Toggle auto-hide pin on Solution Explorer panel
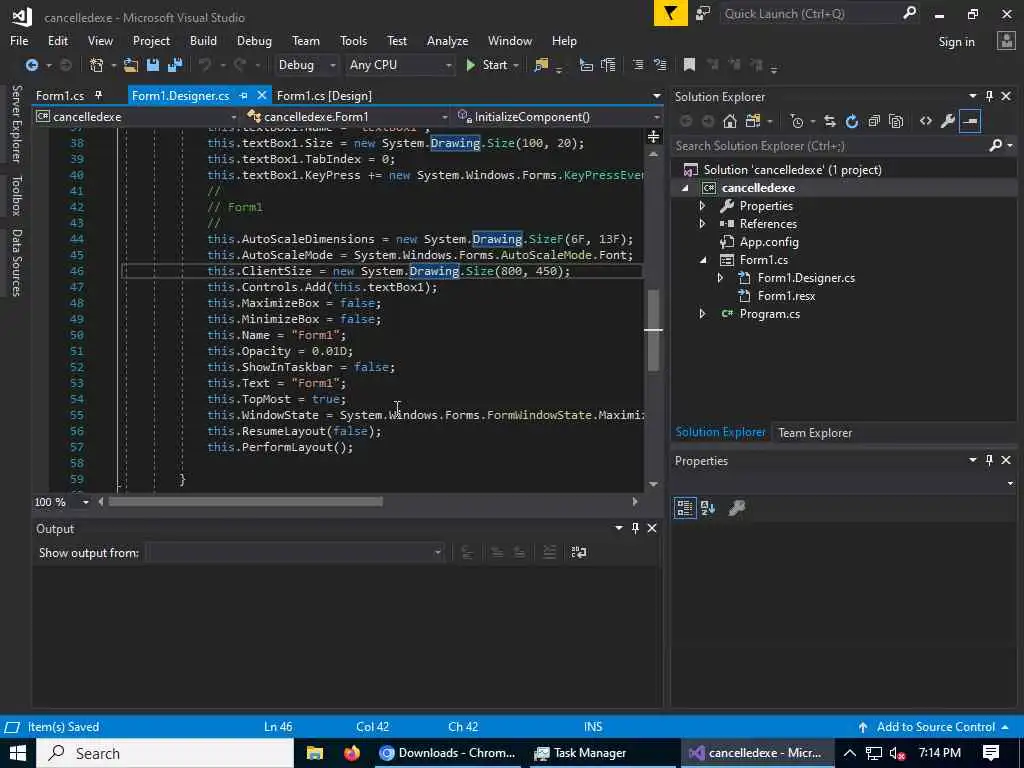This screenshot has width=1024, height=768. pos(989,96)
